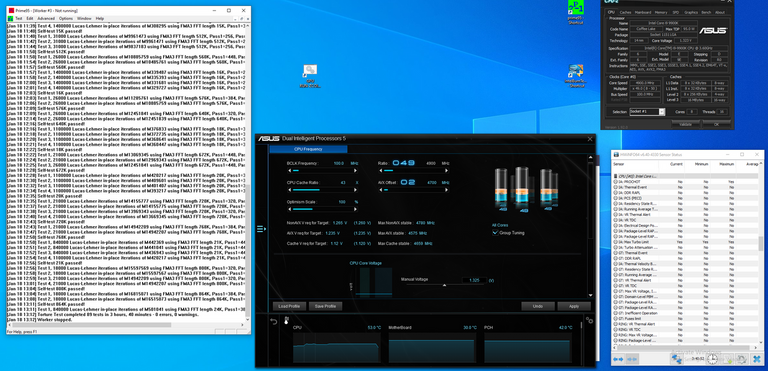Click the HWiNFO expand-left blue arrows icon
Image resolution: width=768 pixels, height=371 pixels.
(618, 359)
